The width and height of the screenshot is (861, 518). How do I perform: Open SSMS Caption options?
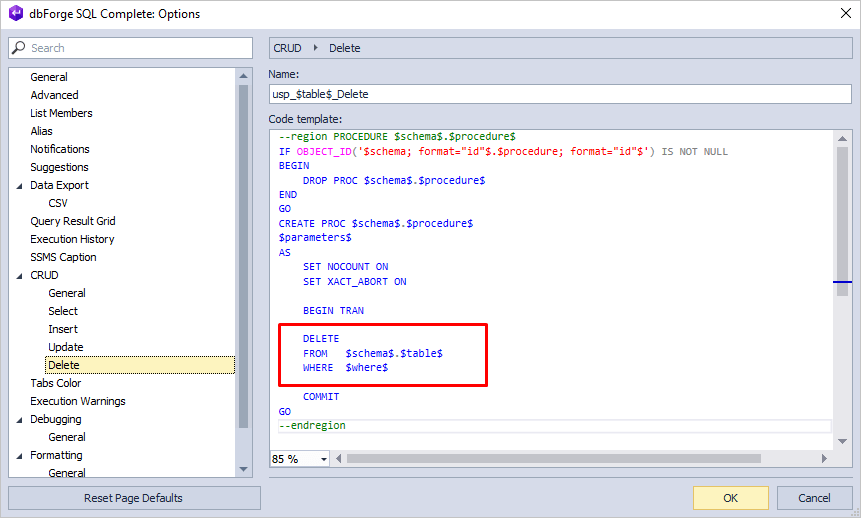click(x=63, y=257)
